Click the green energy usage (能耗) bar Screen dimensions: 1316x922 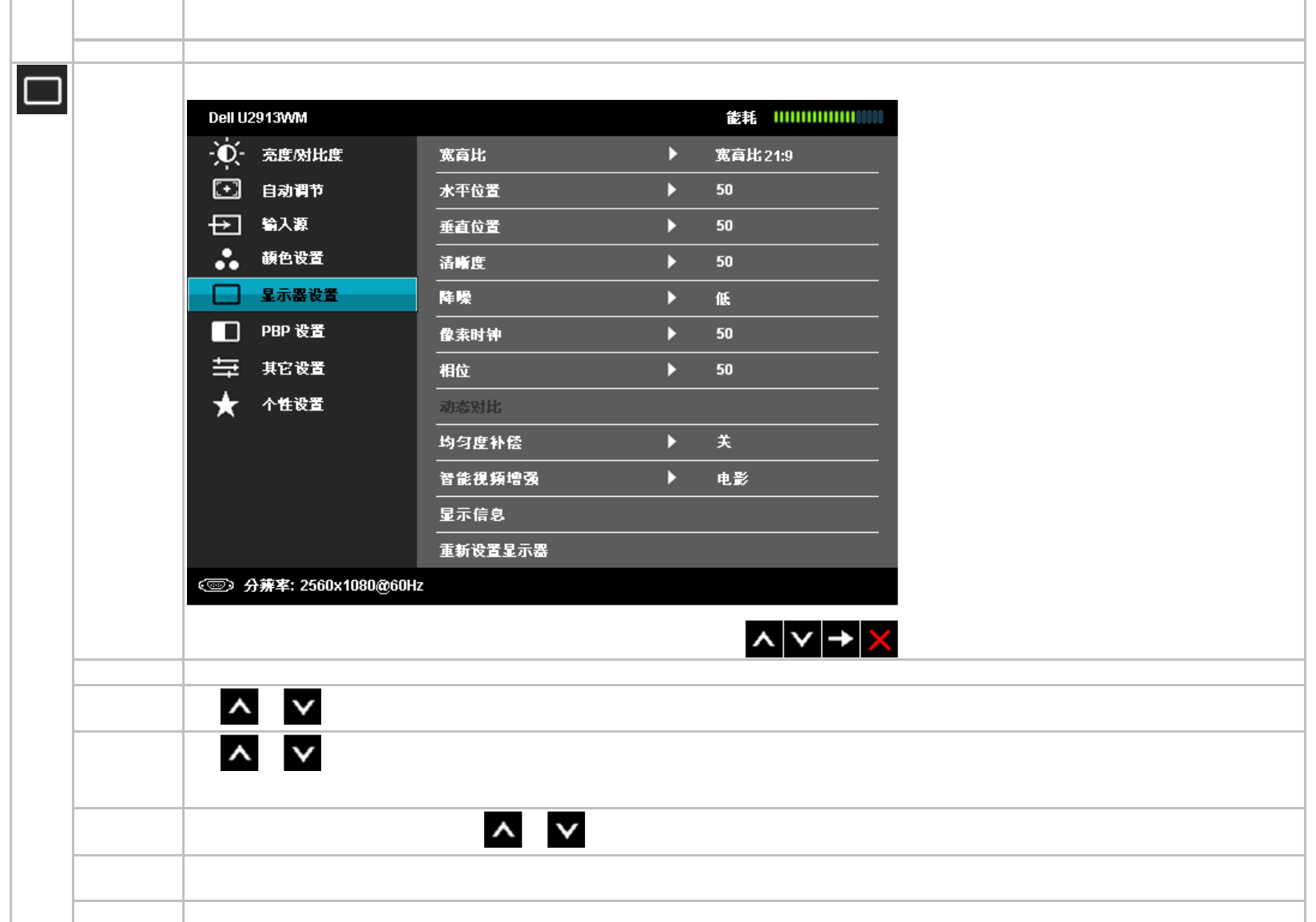(x=829, y=117)
